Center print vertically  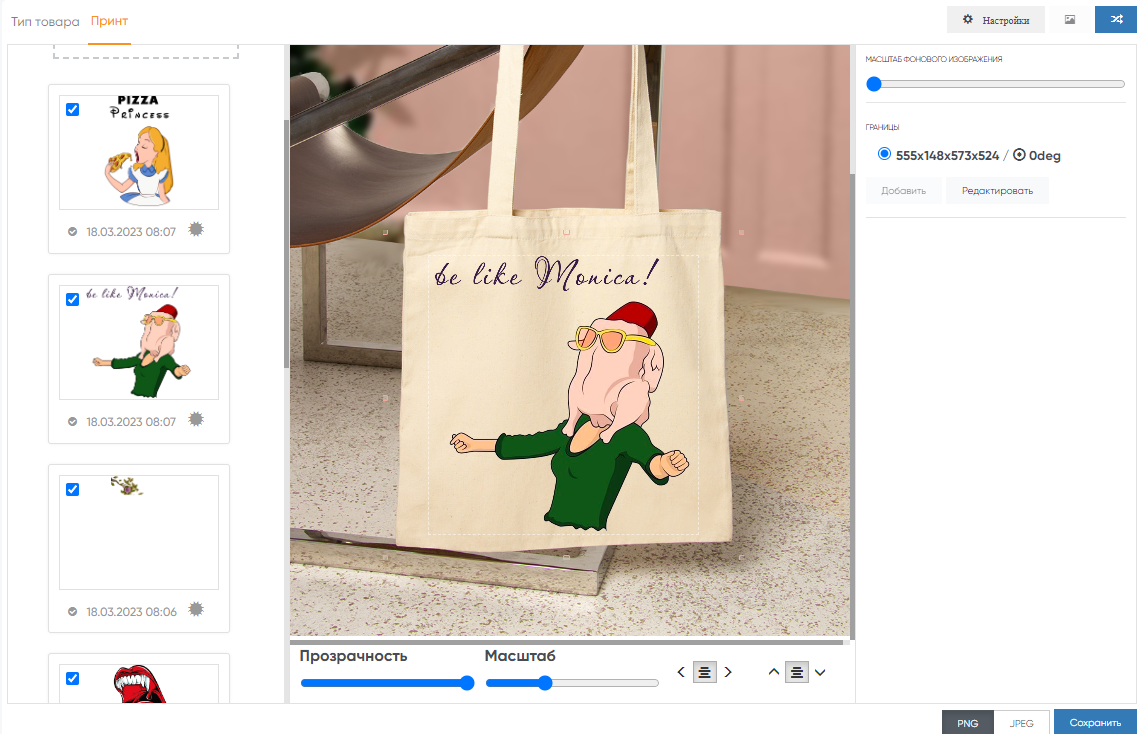coord(797,672)
